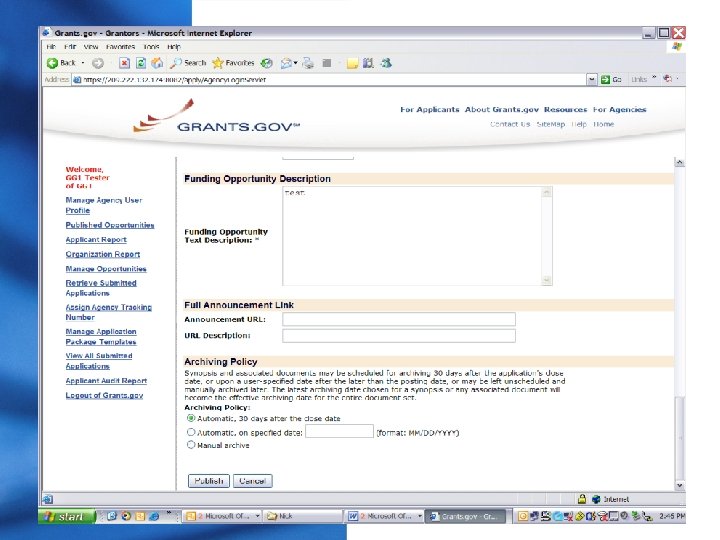Open the Edit menu
The image size is (720, 540).
click(x=70, y=47)
